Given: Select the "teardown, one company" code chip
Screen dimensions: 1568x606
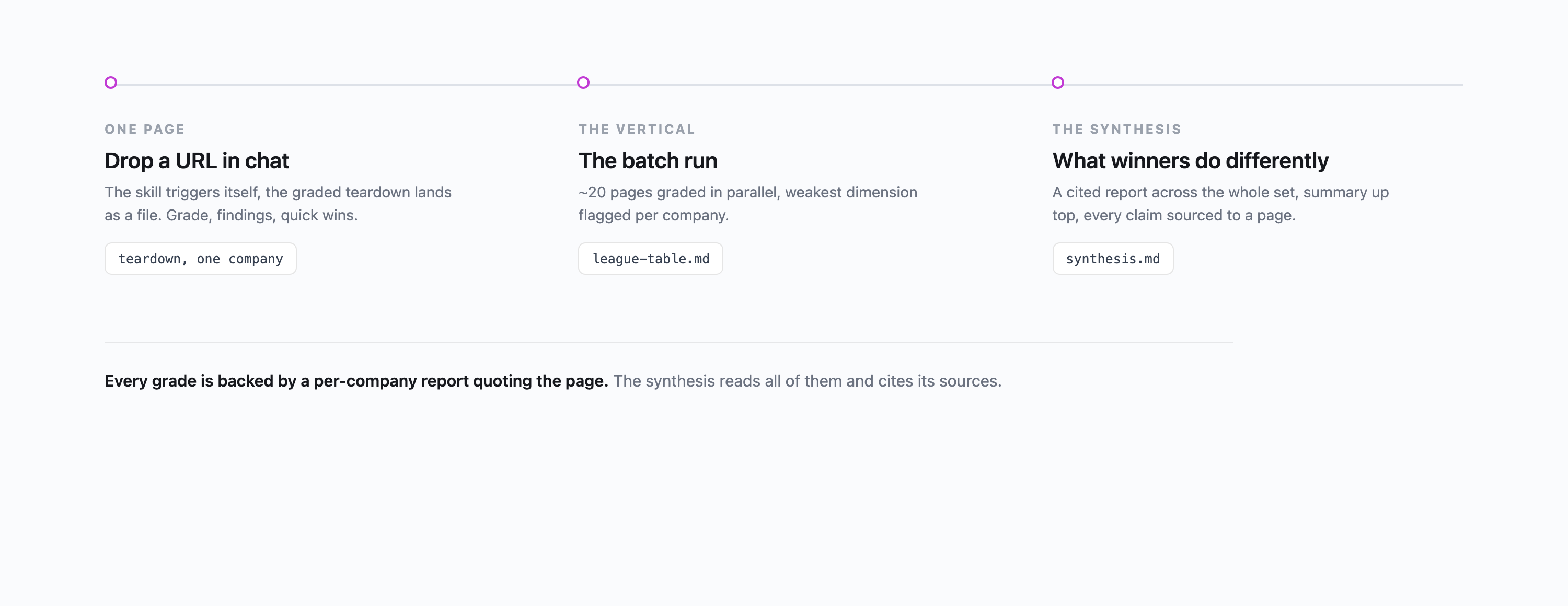Looking at the screenshot, I should (200, 259).
